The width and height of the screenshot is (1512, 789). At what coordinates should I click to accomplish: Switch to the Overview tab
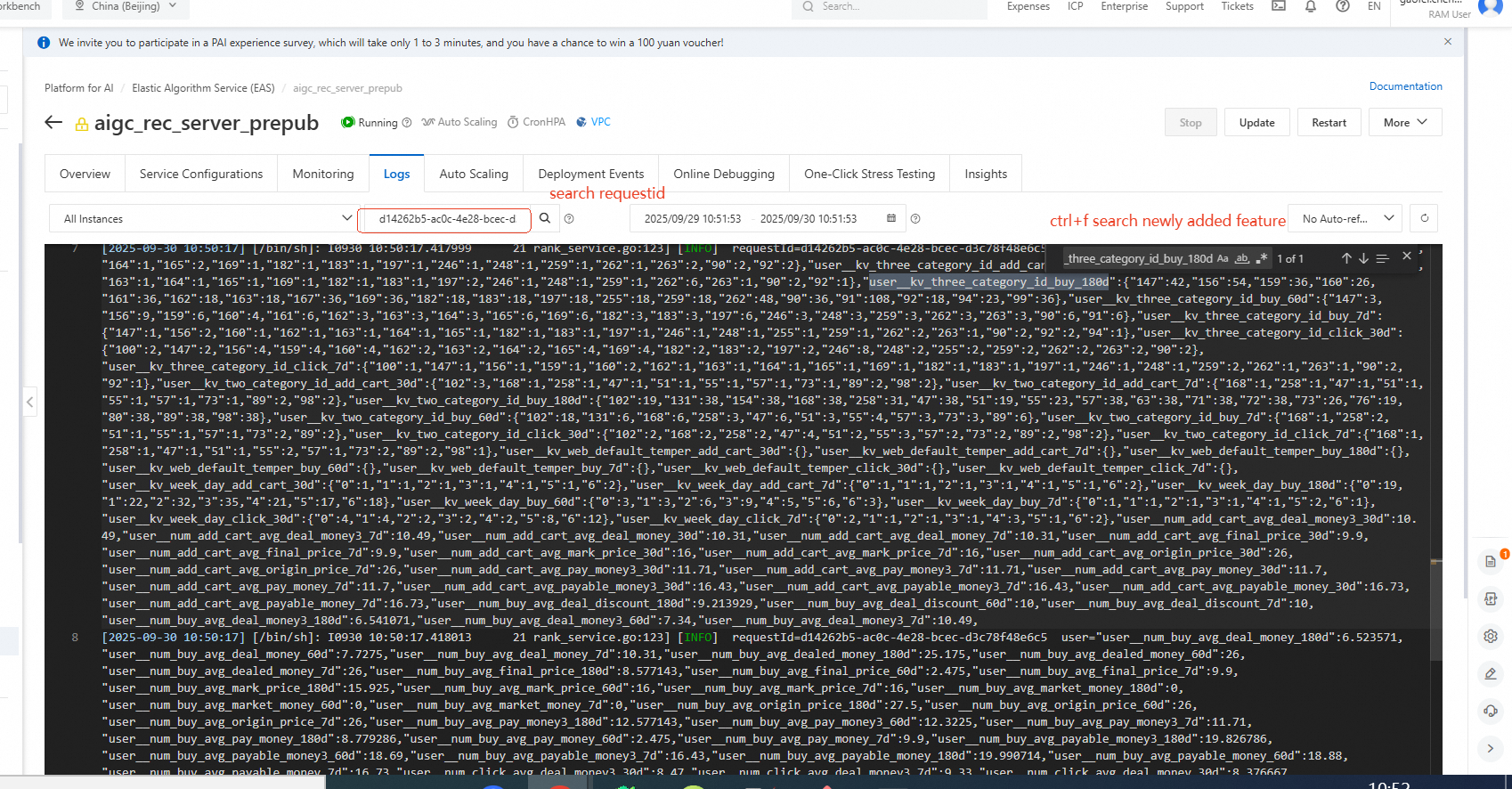(x=85, y=174)
